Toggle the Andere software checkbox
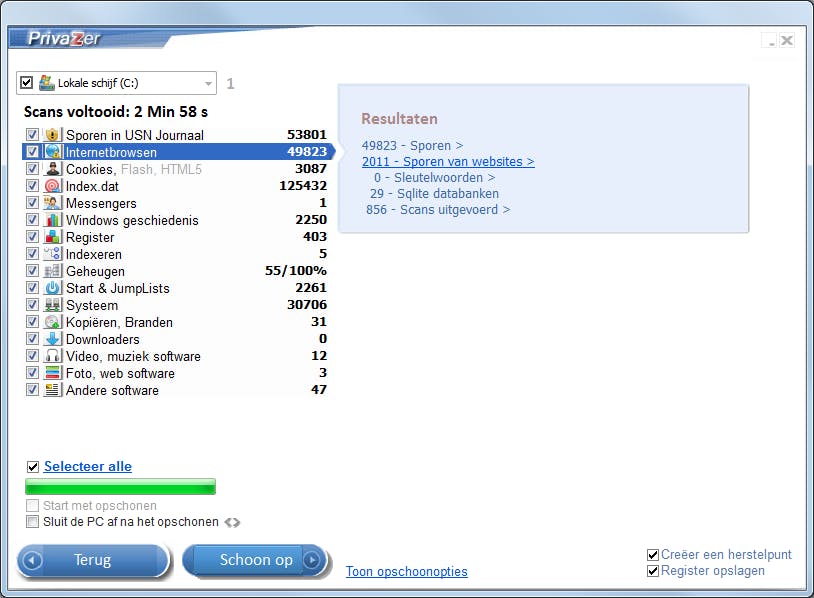The width and height of the screenshot is (814, 598). 32,390
